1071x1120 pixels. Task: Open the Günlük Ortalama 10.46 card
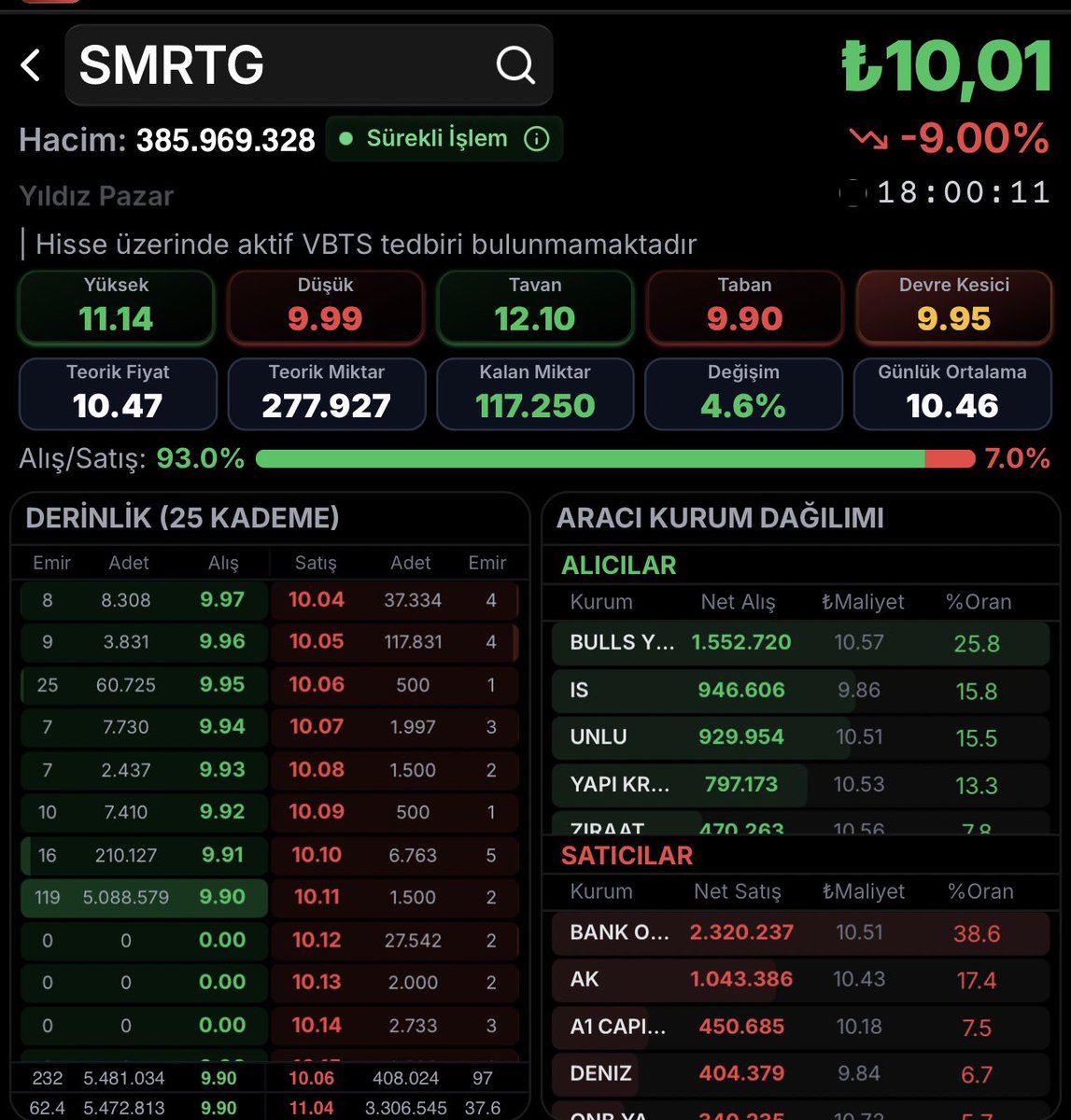tap(952, 394)
